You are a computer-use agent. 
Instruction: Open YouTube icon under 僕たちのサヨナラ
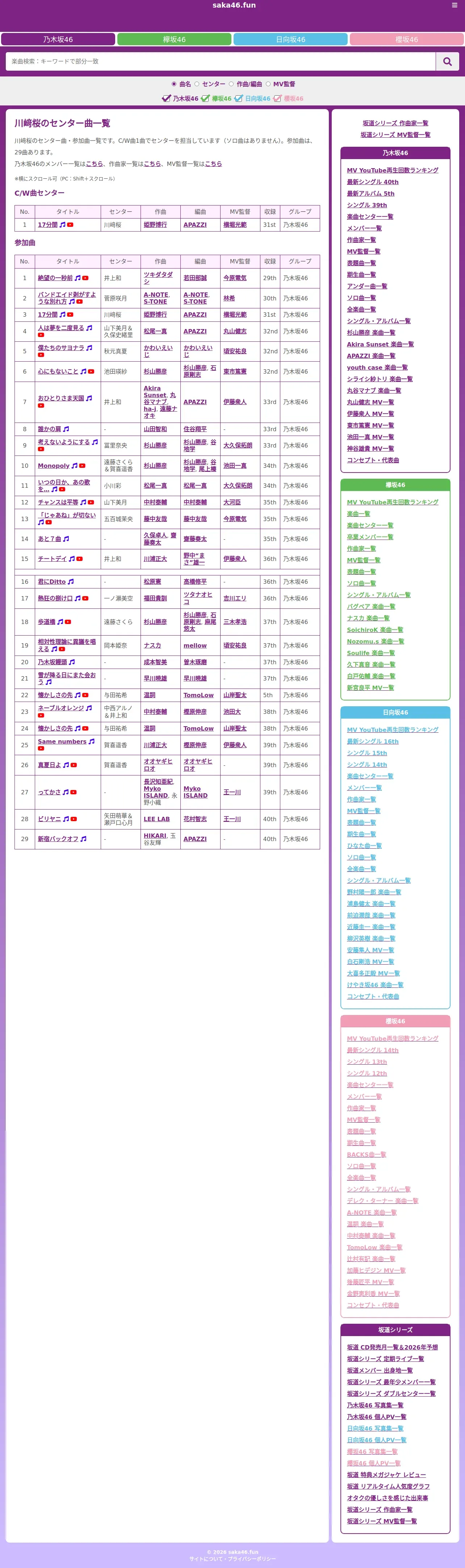[41, 355]
